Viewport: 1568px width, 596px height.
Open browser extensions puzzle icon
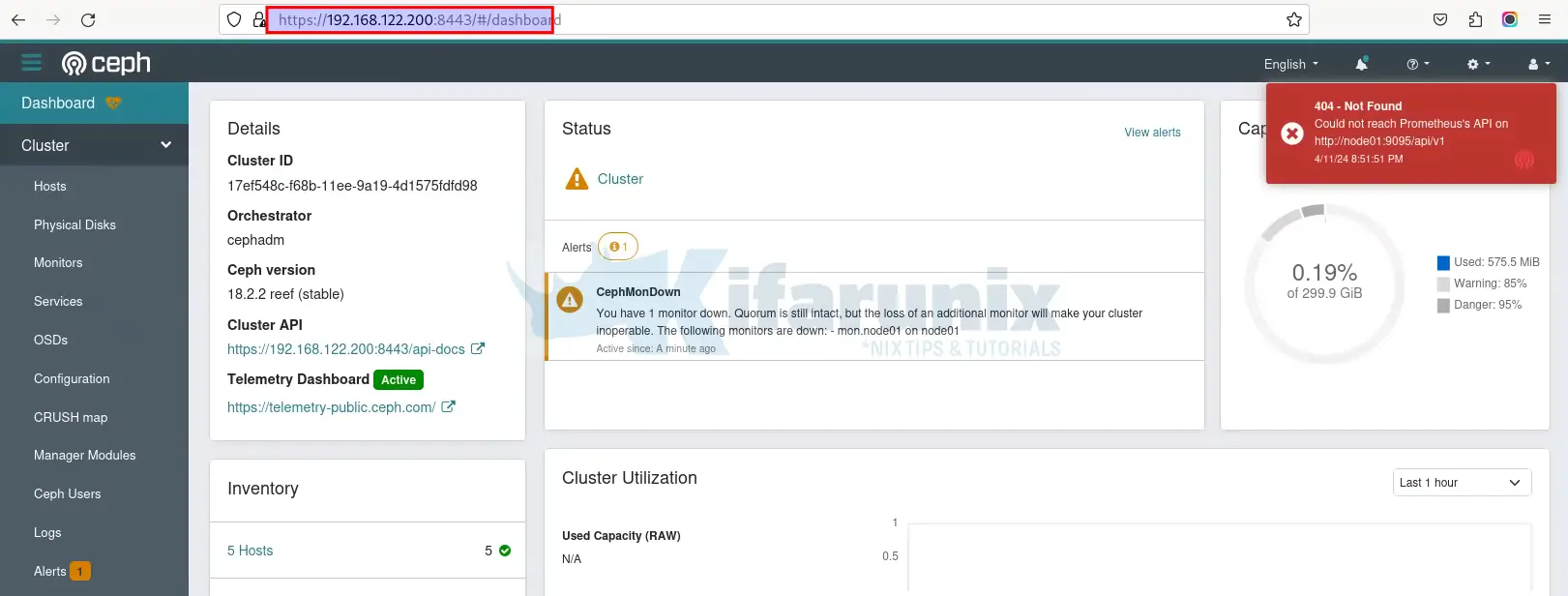click(1475, 19)
